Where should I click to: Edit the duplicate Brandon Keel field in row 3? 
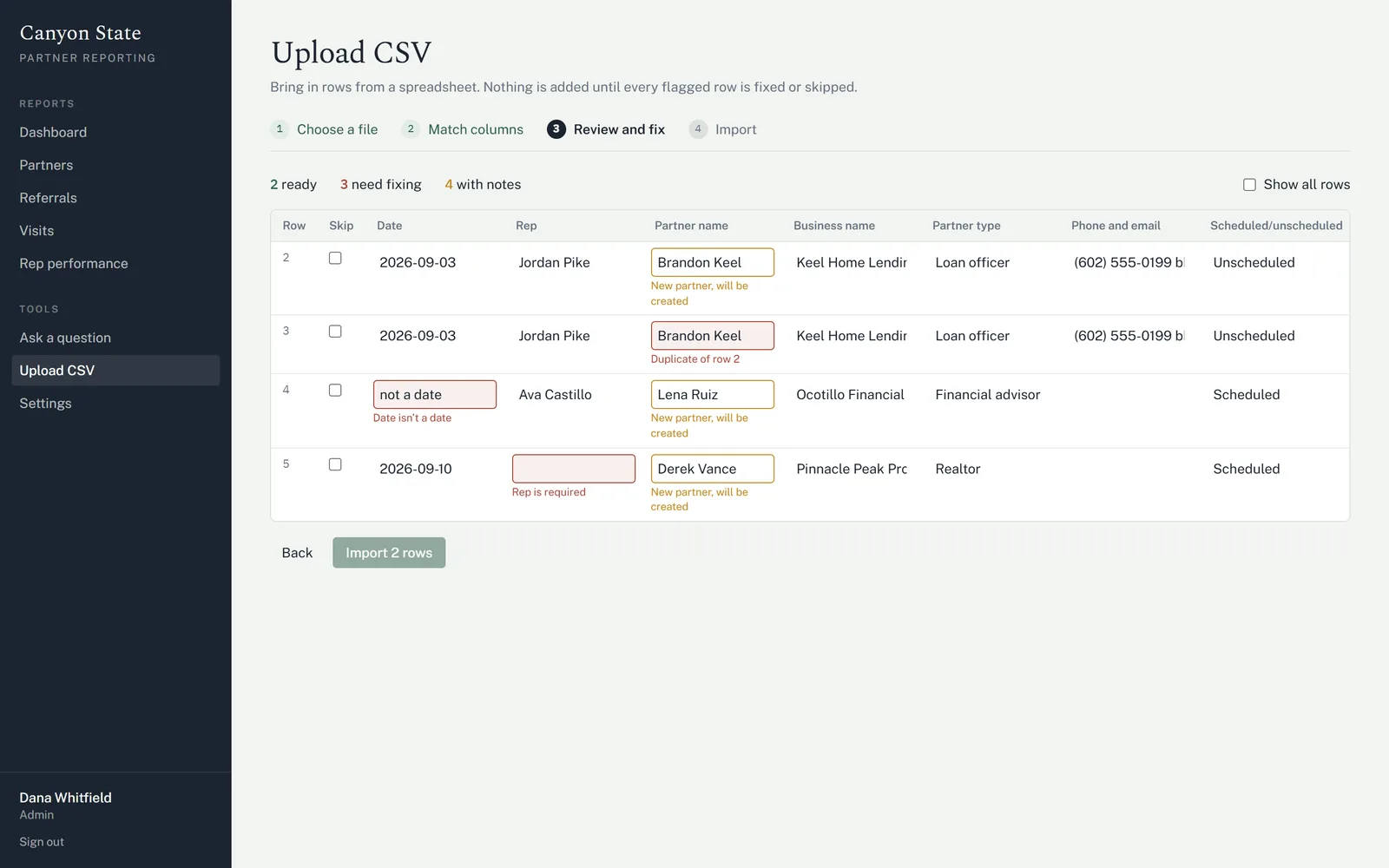[713, 336]
